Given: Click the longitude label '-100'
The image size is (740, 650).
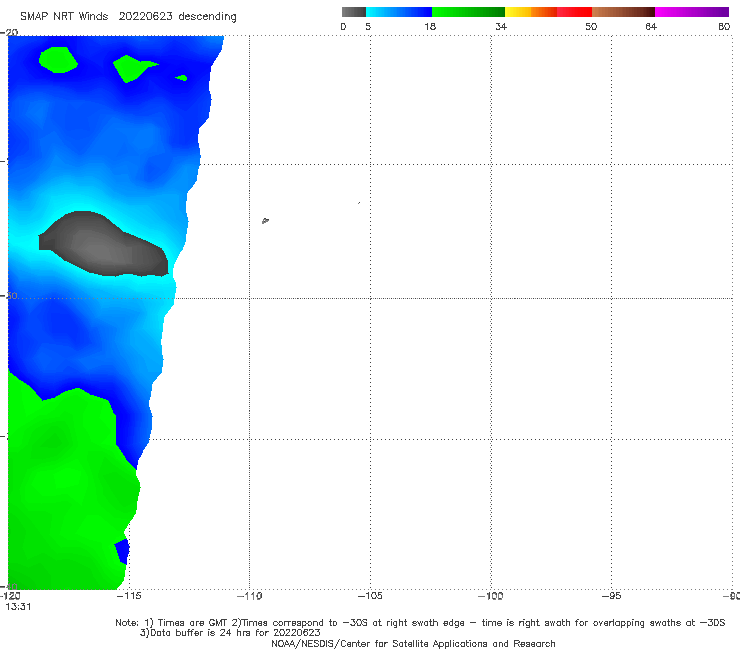Looking at the screenshot, I should pyautogui.click(x=491, y=596).
